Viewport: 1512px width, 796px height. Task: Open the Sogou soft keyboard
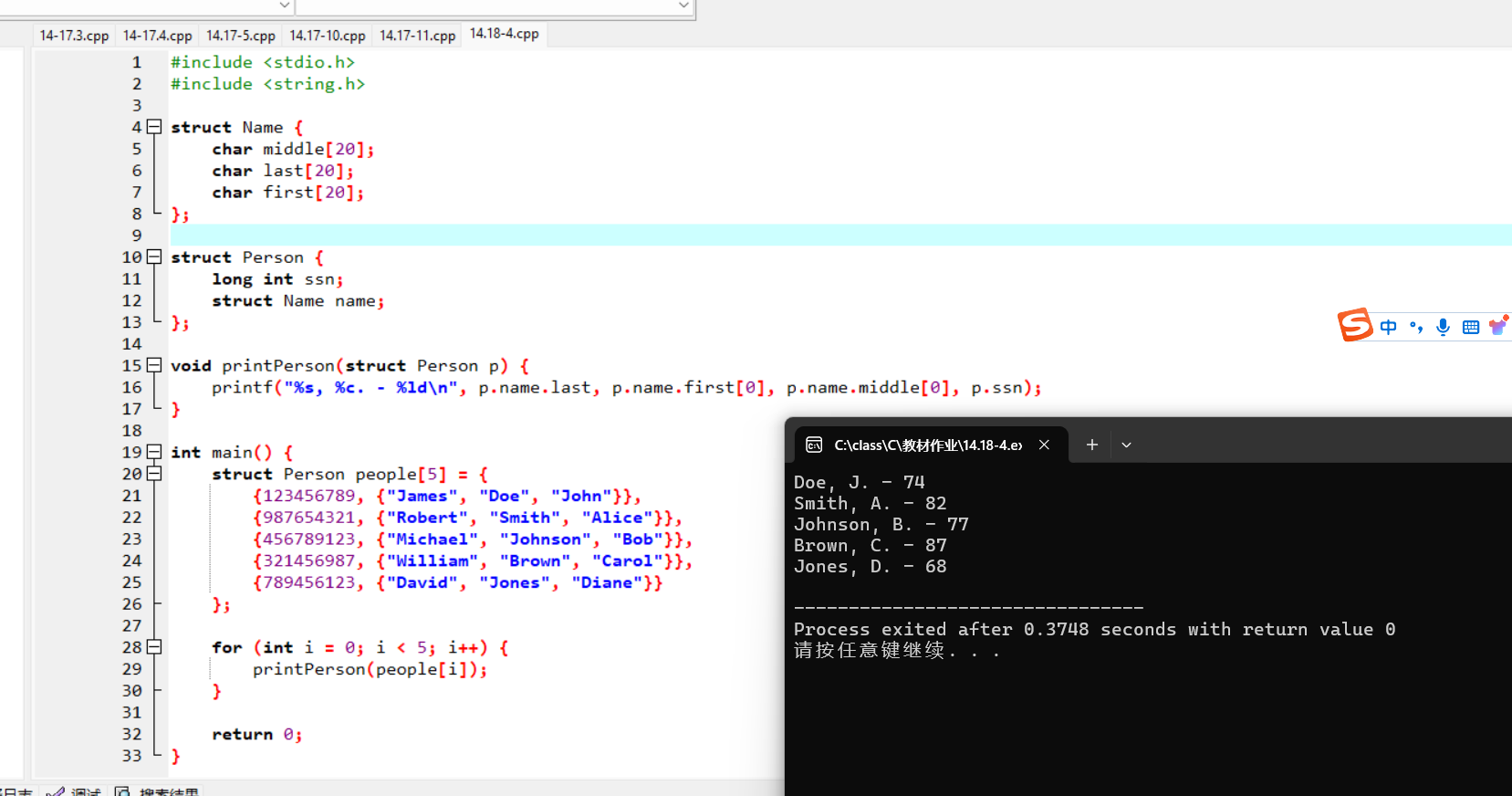click(1470, 327)
